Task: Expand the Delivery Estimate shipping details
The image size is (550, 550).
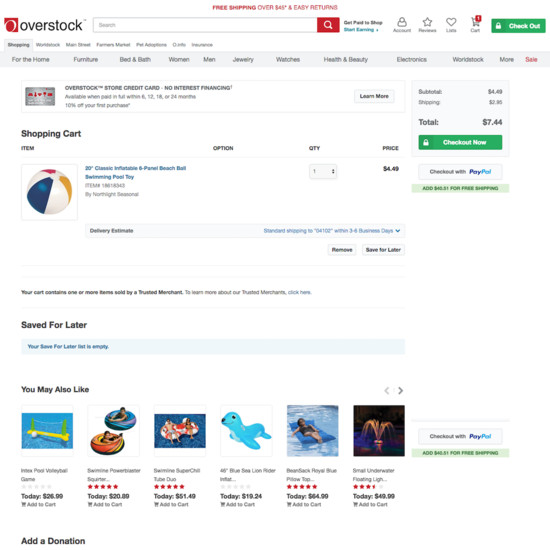Action: point(332,231)
